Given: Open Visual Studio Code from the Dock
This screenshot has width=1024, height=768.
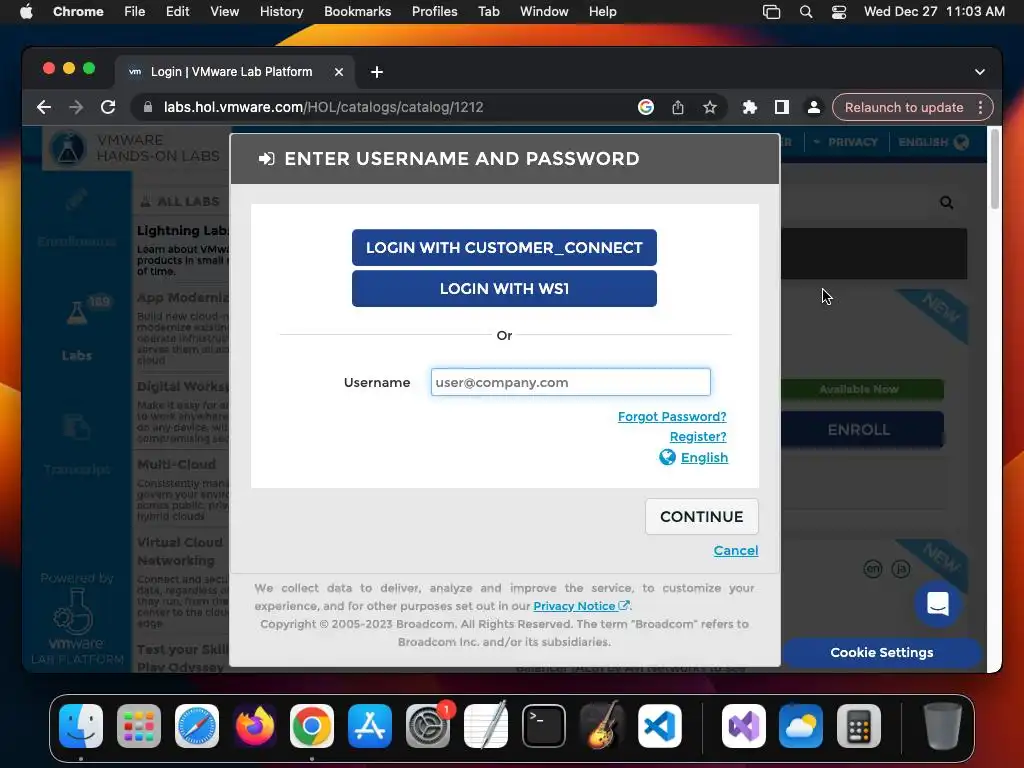Looking at the screenshot, I should 660,726.
